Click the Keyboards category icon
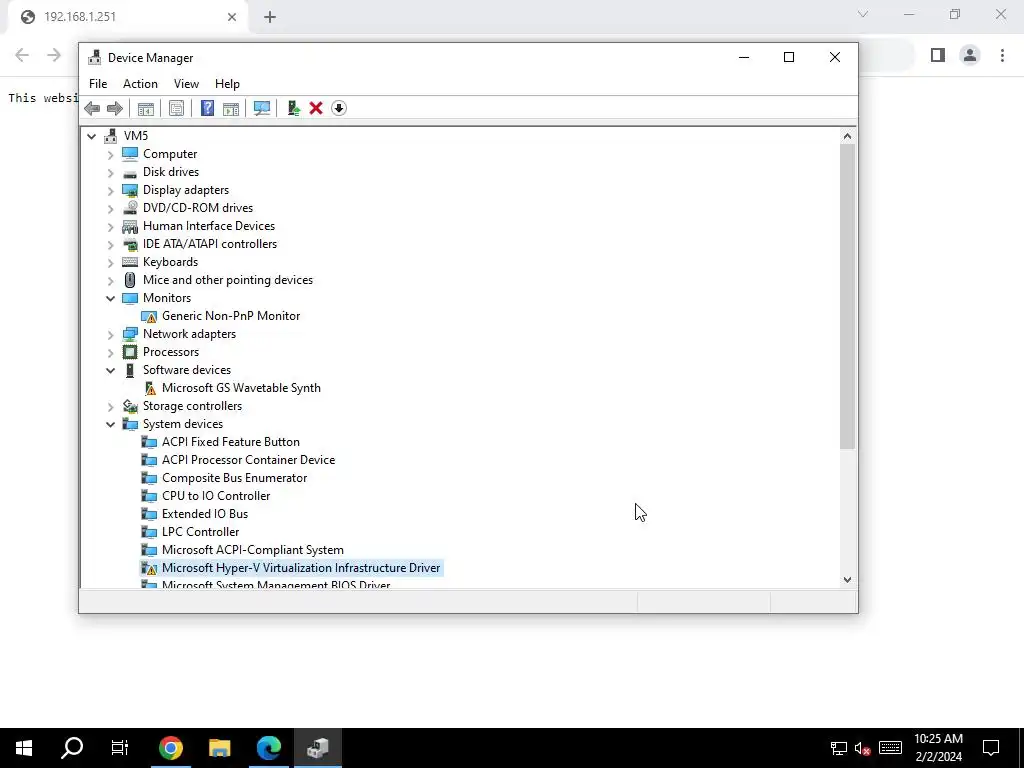The width and height of the screenshot is (1024, 768). [x=130, y=262]
